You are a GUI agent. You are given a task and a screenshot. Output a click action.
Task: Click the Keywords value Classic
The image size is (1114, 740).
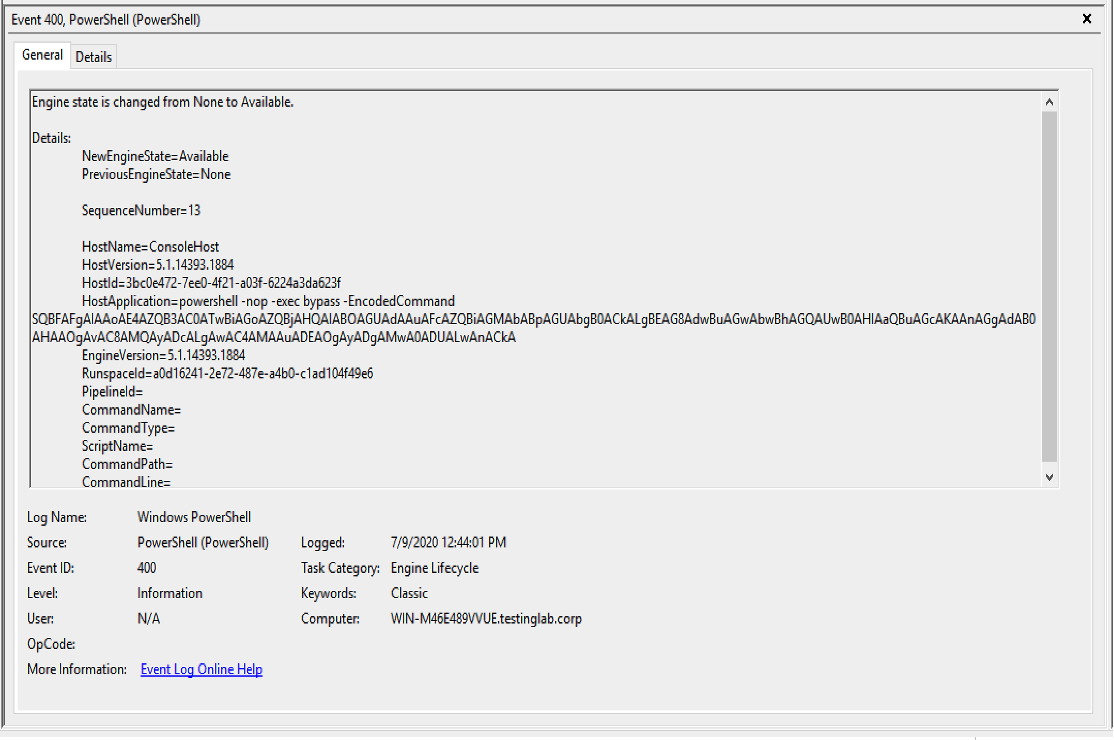click(409, 593)
